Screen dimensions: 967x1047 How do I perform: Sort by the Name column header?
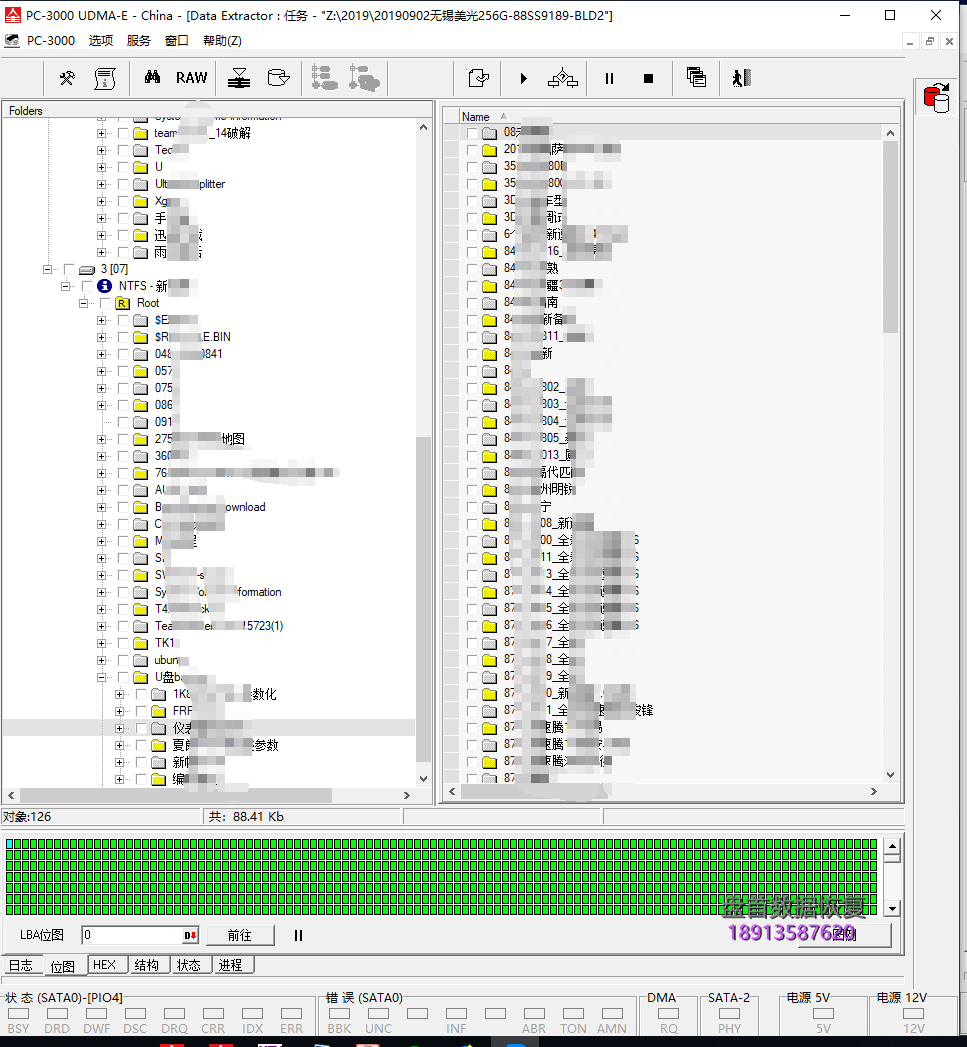click(475, 116)
